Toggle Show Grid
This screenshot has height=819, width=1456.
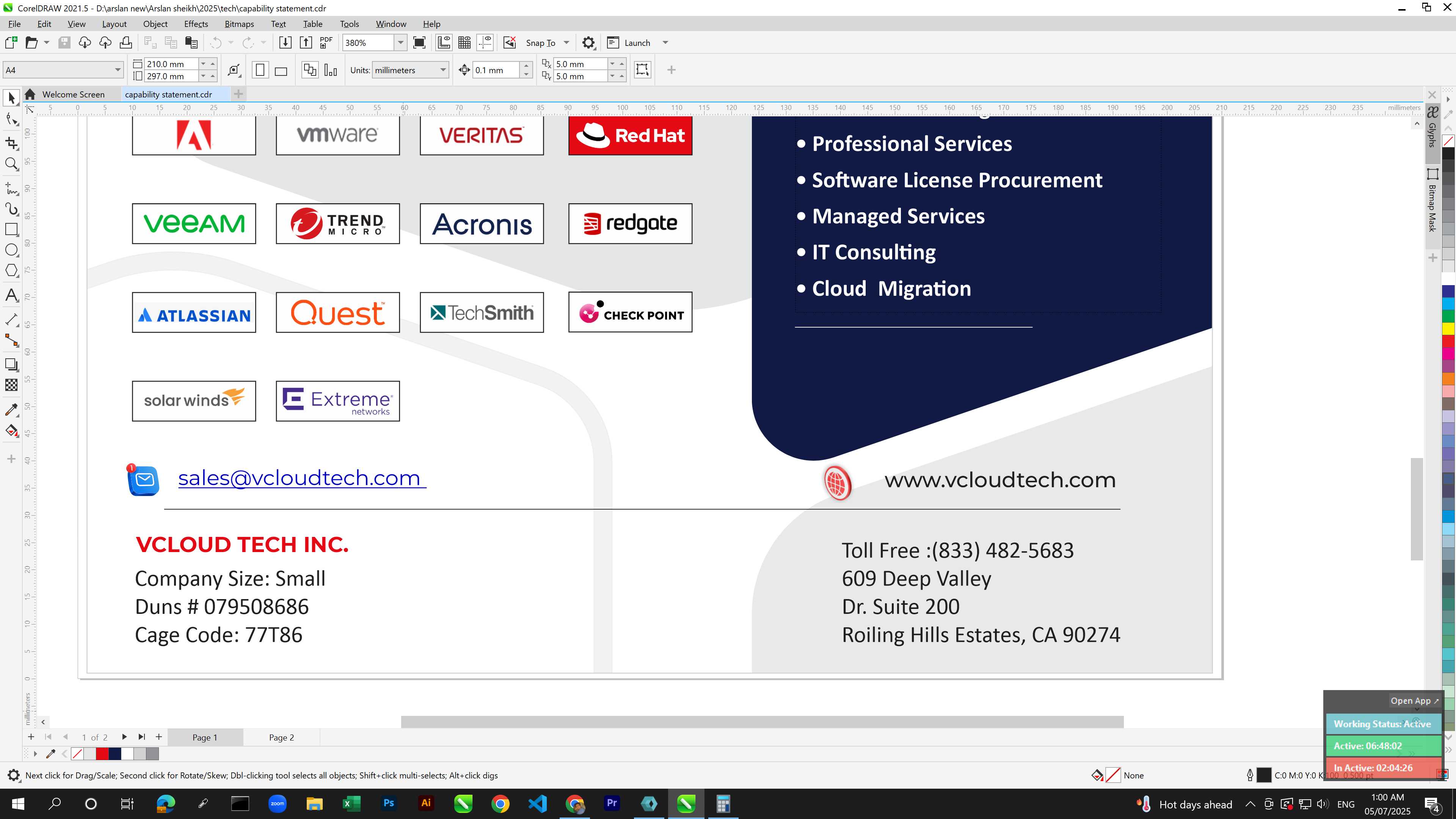coord(464,42)
